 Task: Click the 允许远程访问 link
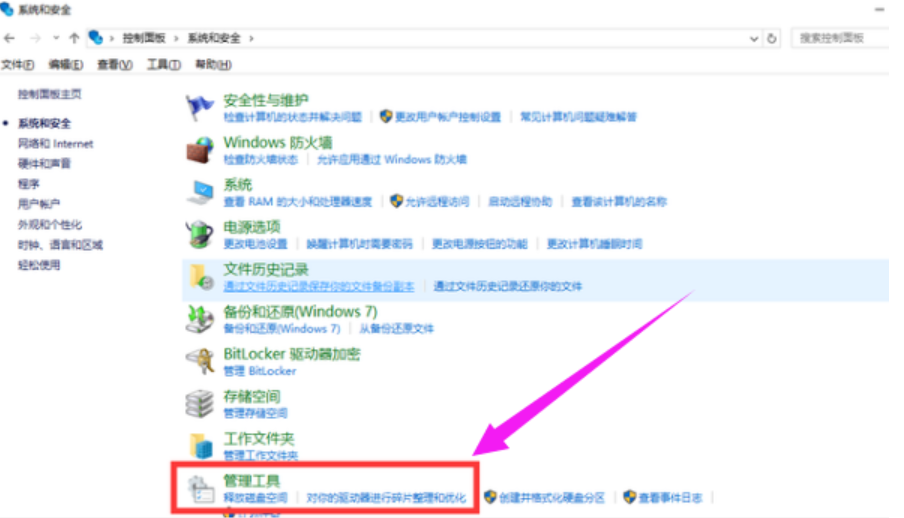coord(436,201)
